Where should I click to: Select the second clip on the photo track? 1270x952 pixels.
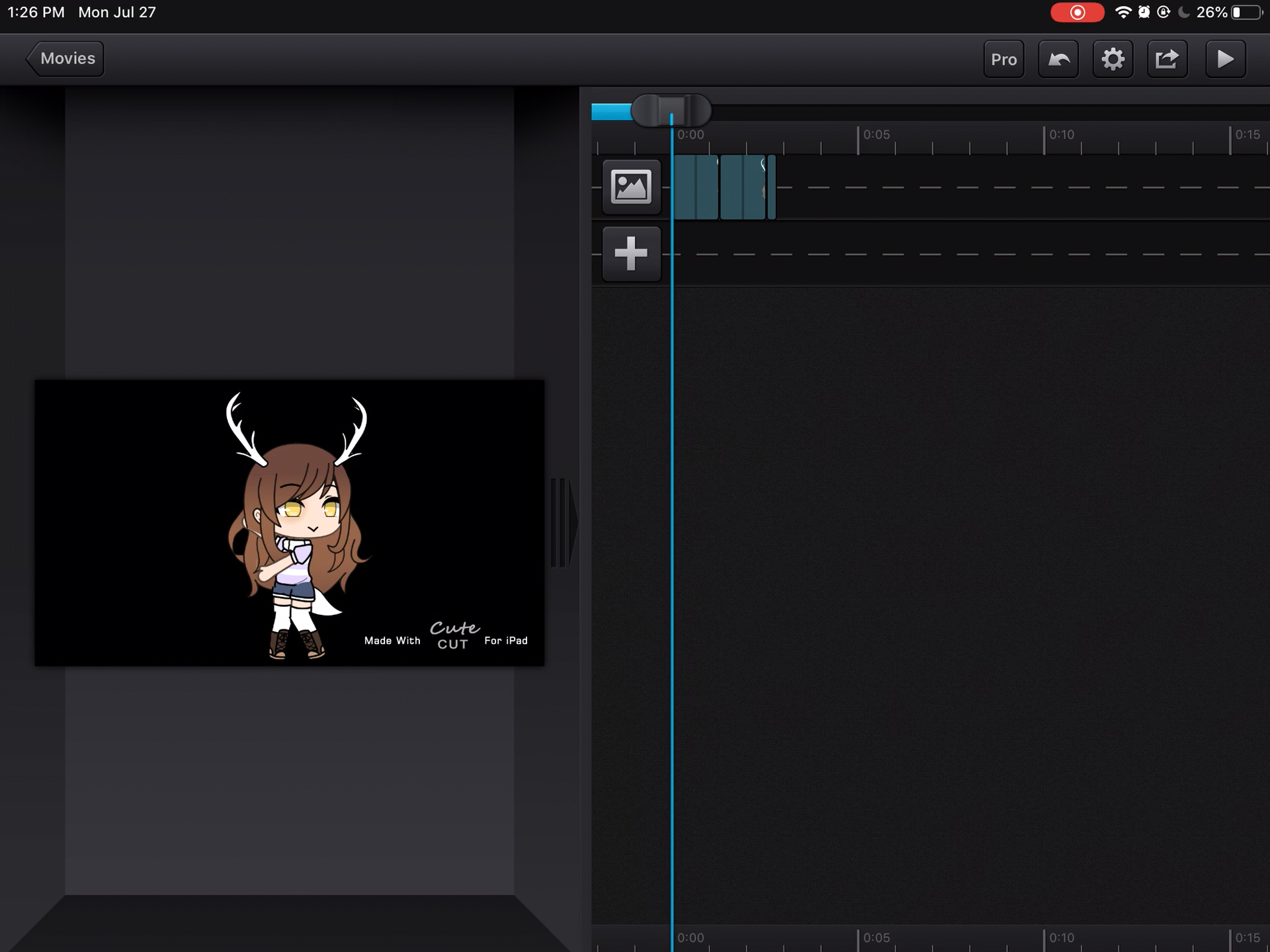pos(743,186)
